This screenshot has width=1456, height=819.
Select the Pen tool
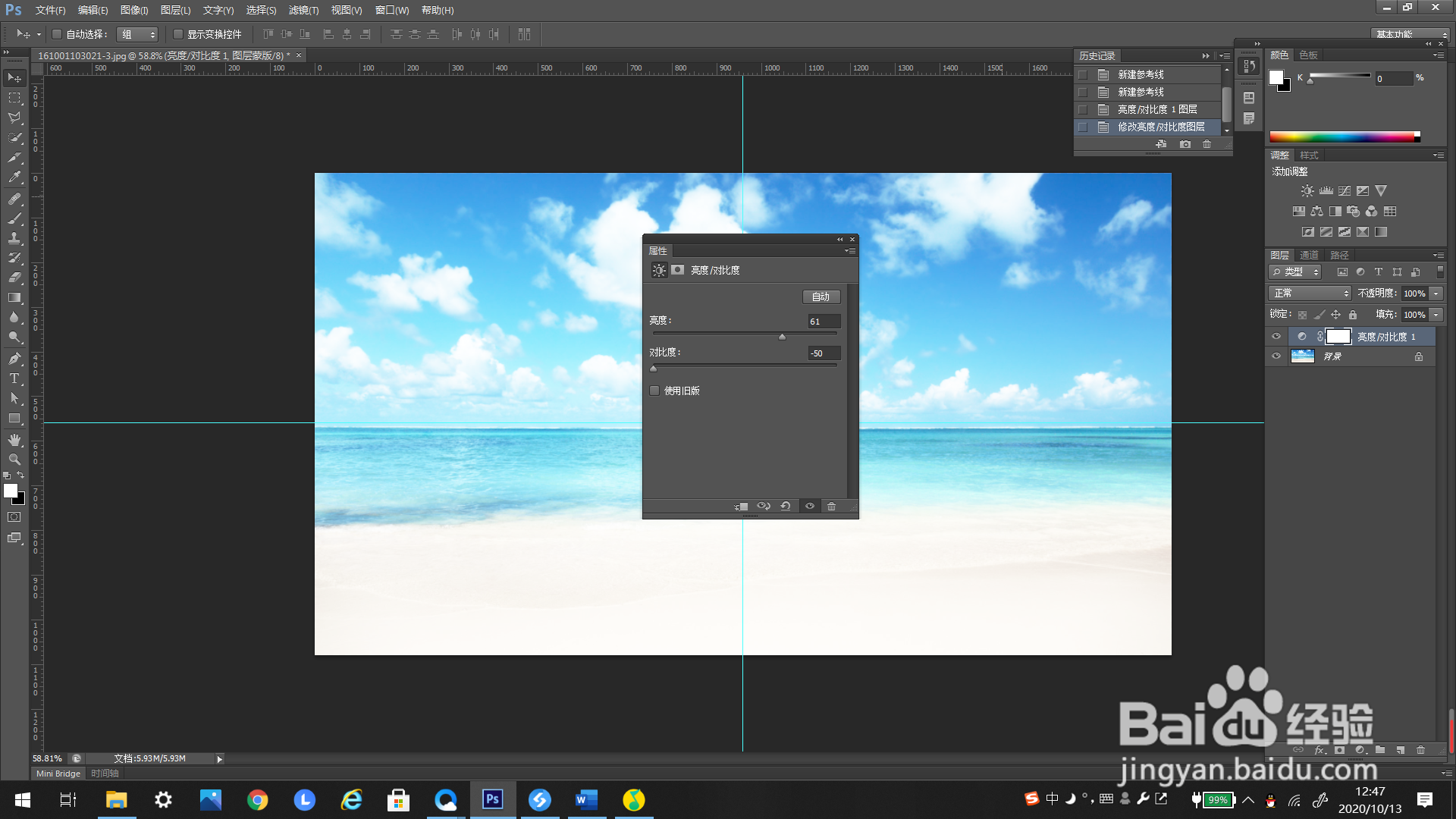pyautogui.click(x=14, y=359)
